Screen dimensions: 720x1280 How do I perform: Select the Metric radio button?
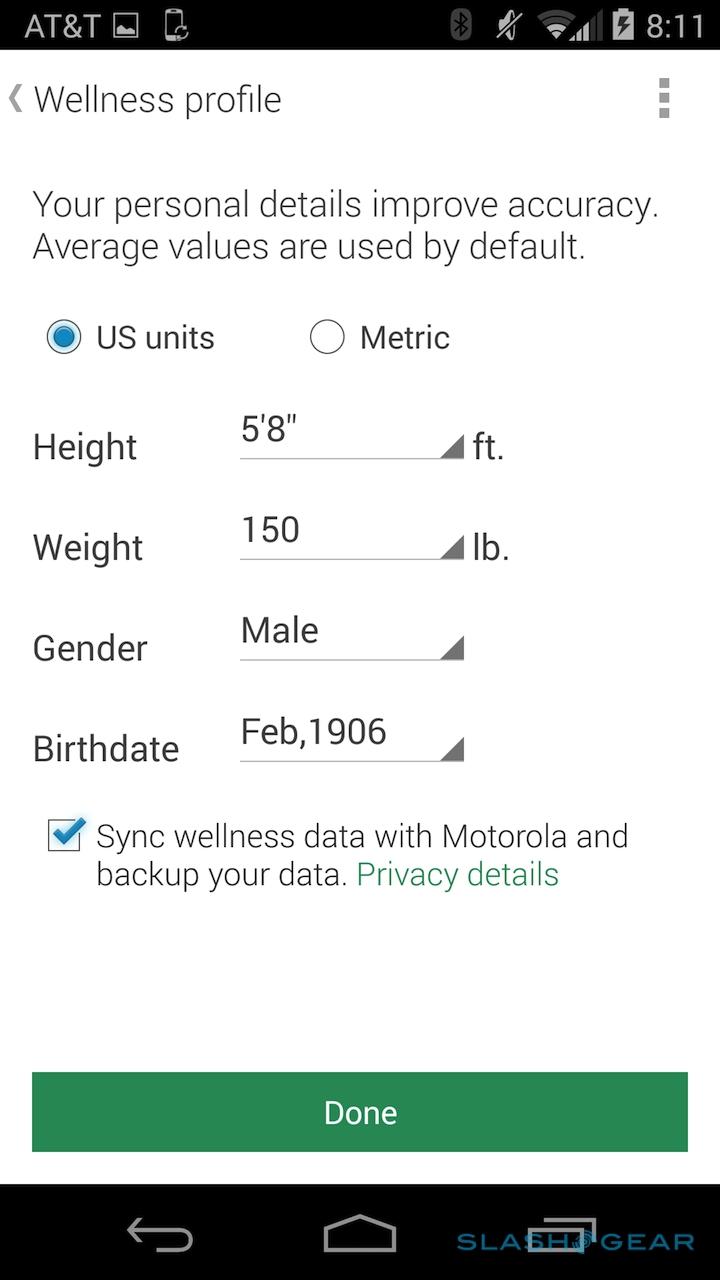coord(327,338)
